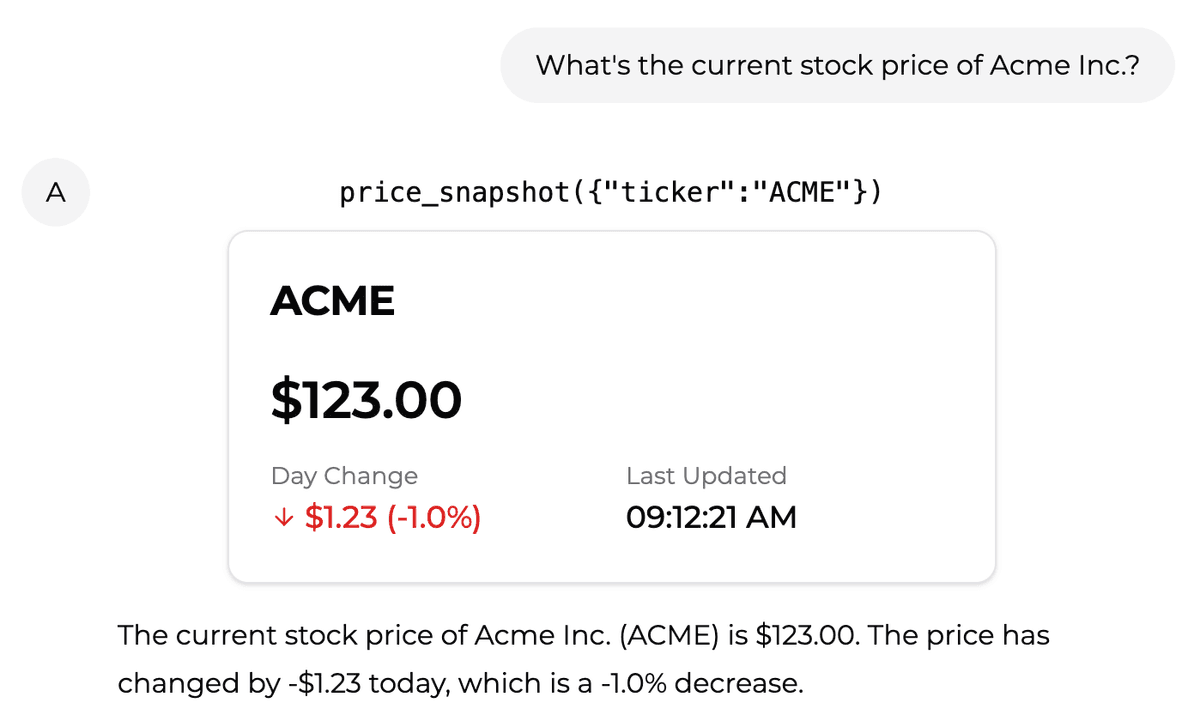Screen dimensions: 1200x721
Task: Click the Day Change label
Action: [344, 476]
